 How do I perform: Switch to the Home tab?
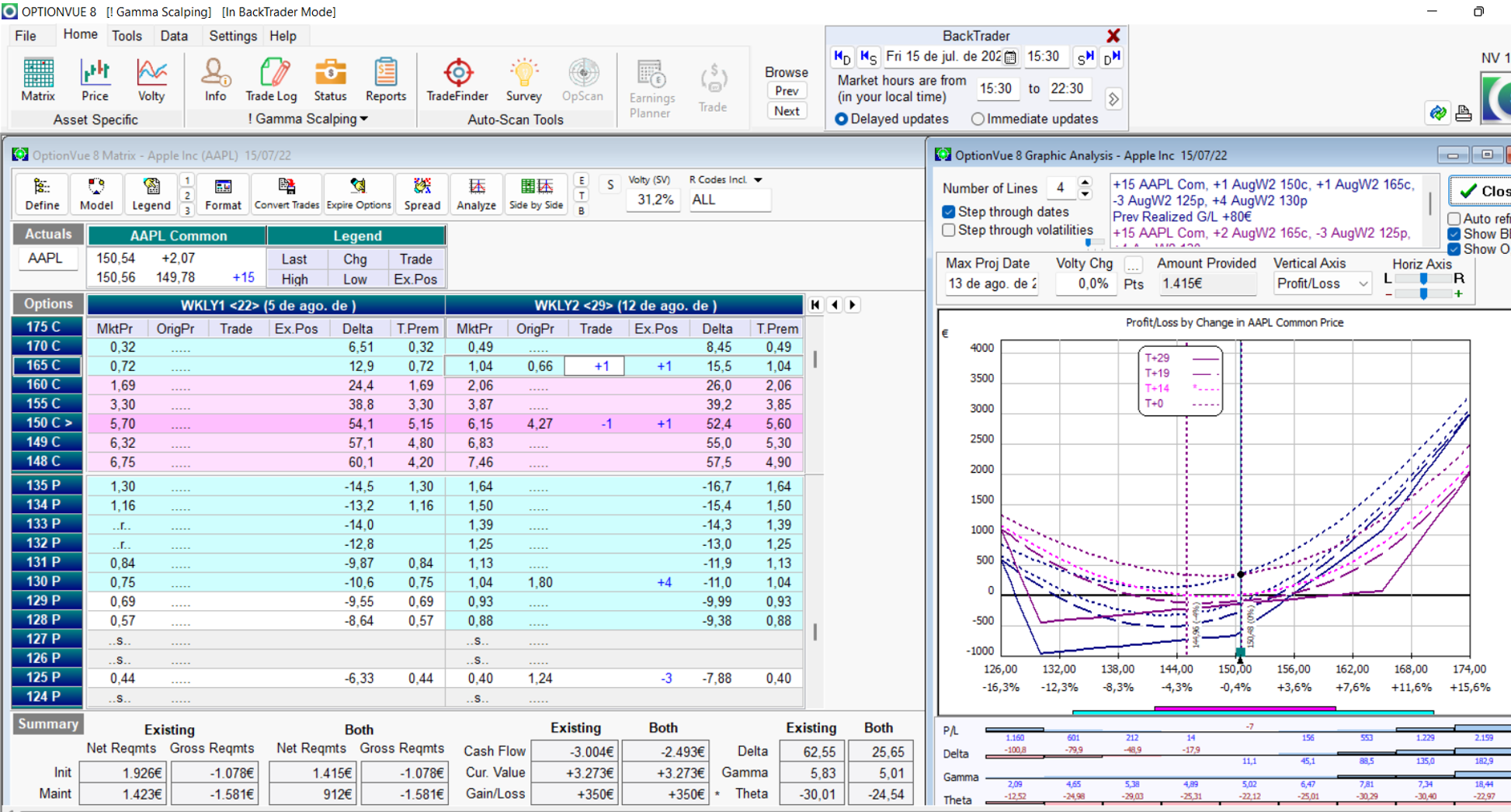pos(80,35)
